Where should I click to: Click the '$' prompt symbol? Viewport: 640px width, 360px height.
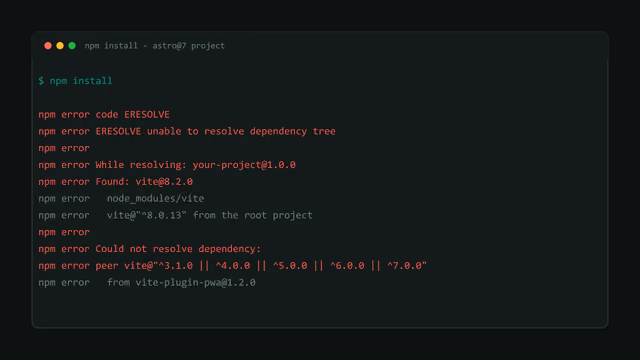(x=41, y=81)
